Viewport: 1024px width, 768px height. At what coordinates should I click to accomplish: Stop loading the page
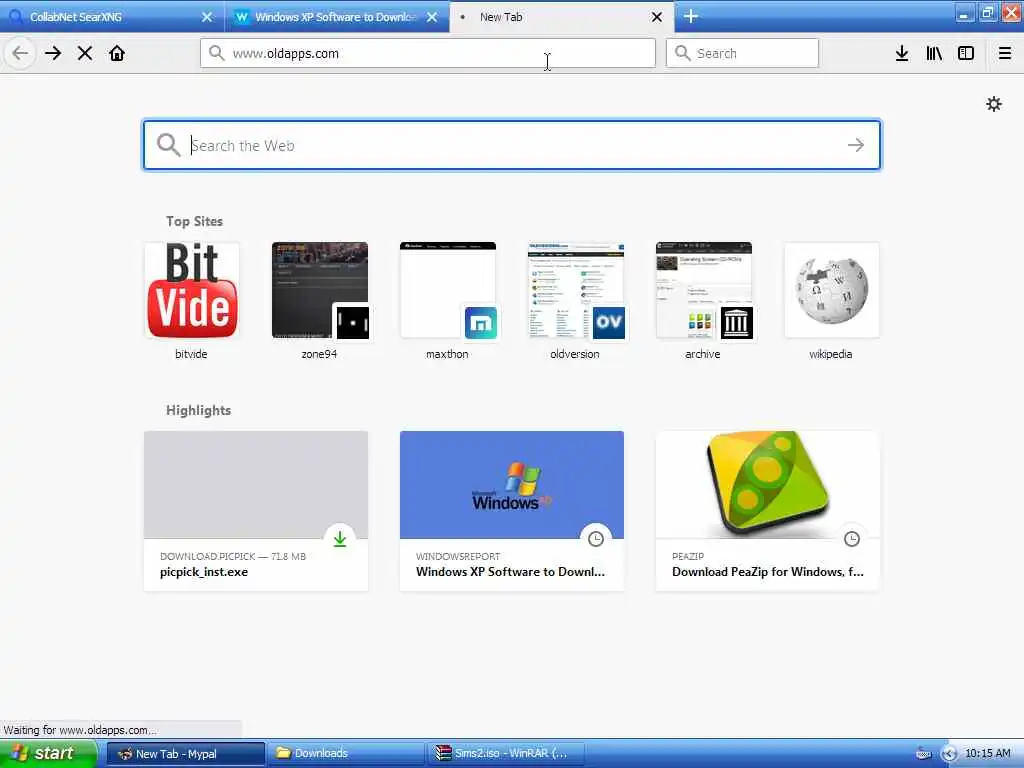[85, 53]
